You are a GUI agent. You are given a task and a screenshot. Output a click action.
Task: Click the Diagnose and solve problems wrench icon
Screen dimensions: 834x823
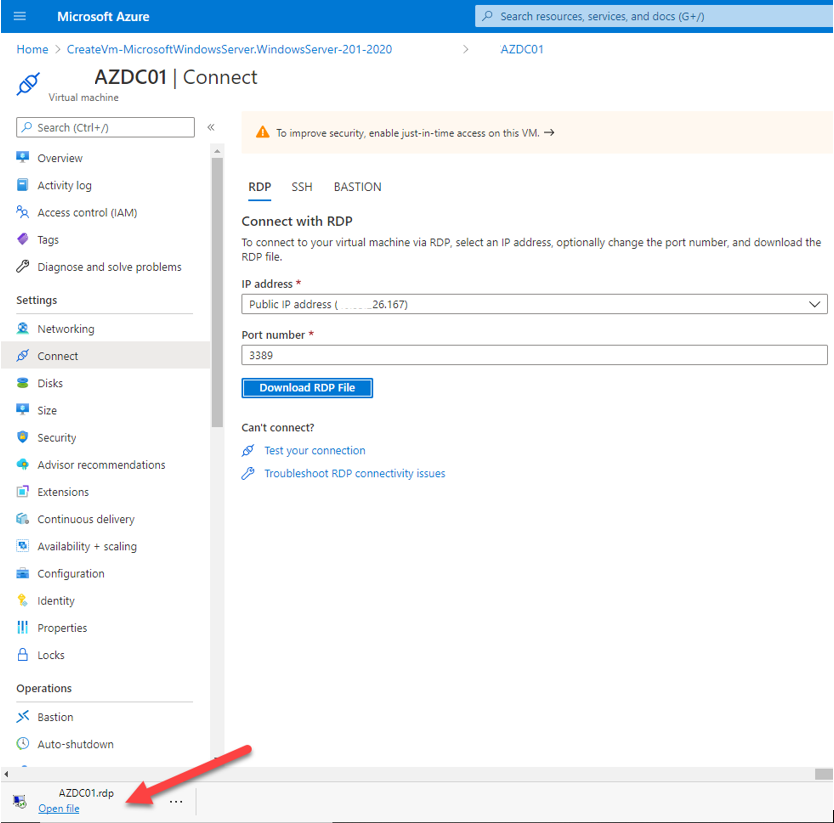pos(22,266)
